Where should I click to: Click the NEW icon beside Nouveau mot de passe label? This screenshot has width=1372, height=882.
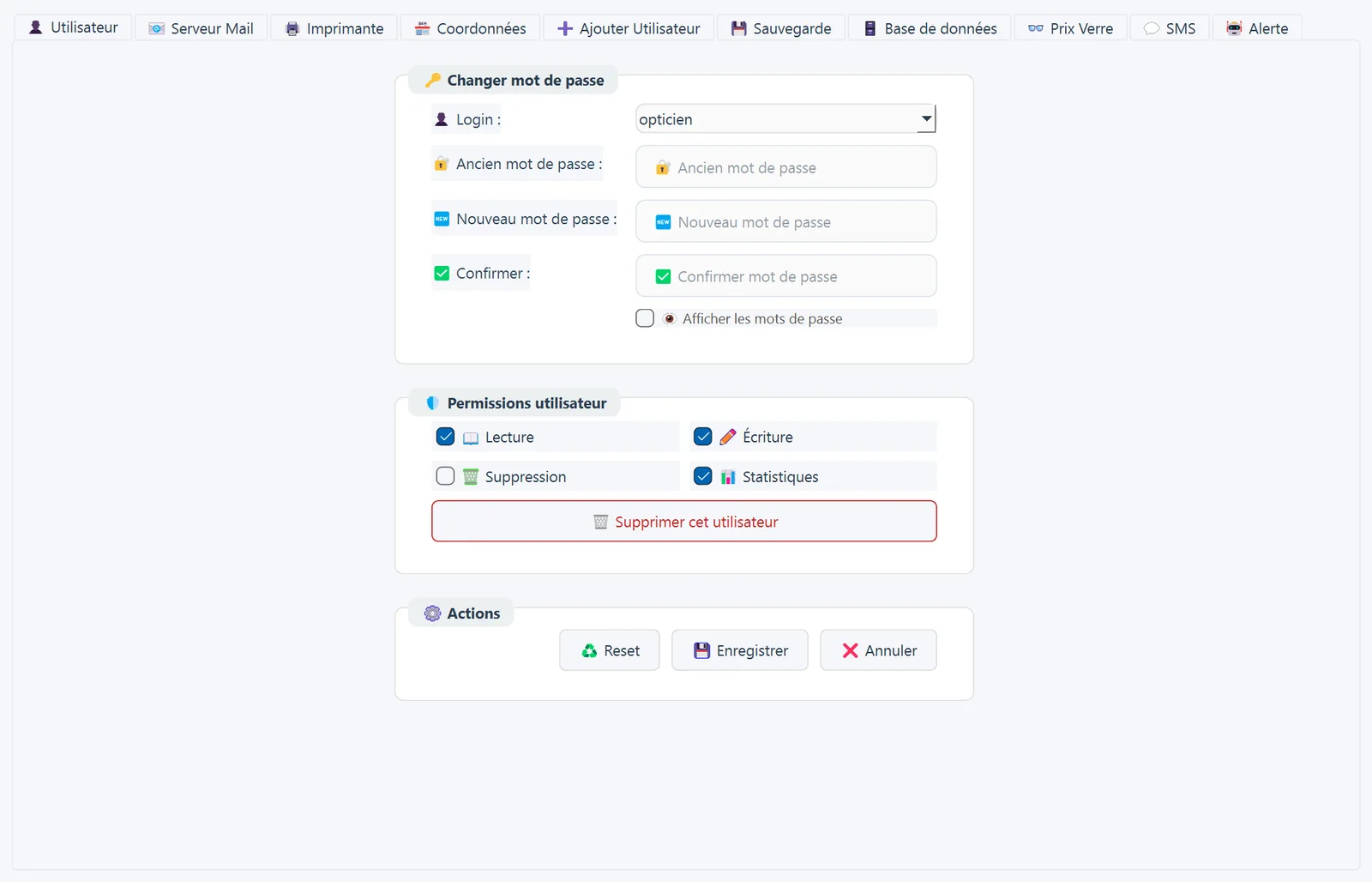click(441, 219)
